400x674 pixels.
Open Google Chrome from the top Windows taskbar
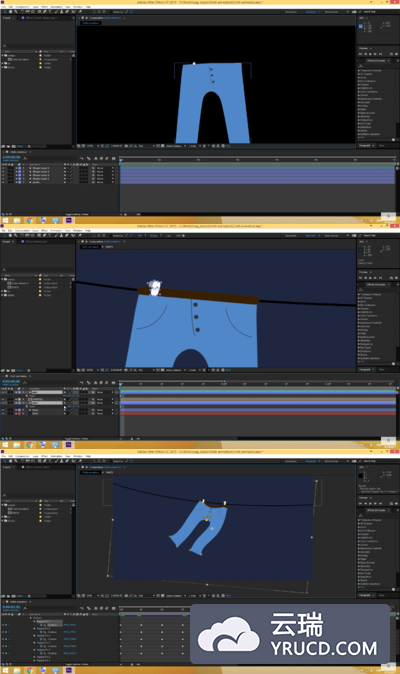point(30,221)
